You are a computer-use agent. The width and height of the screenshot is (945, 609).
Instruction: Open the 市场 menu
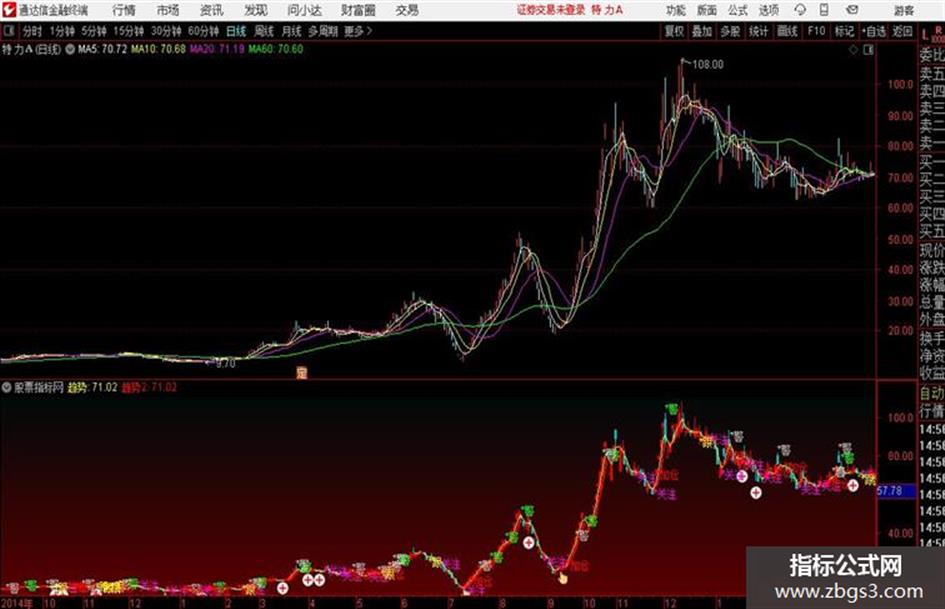click(x=168, y=10)
